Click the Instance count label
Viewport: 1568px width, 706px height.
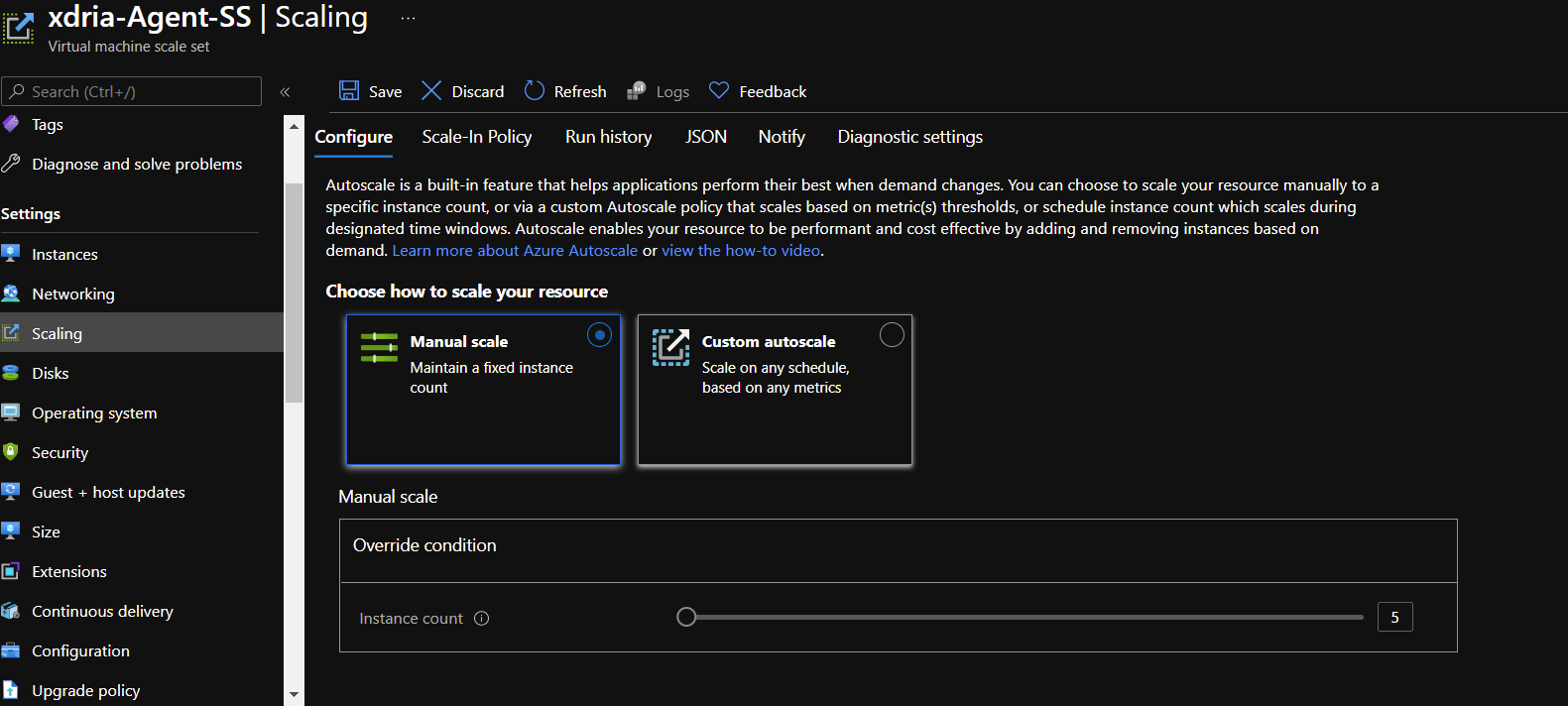(x=411, y=619)
